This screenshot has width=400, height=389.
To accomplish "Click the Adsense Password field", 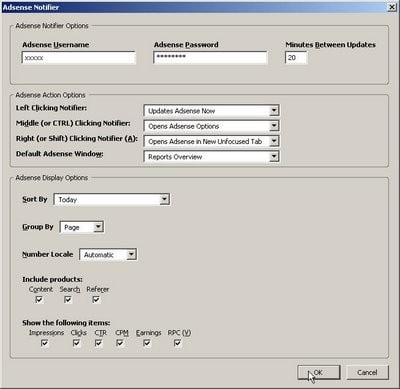I will (x=210, y=57).
